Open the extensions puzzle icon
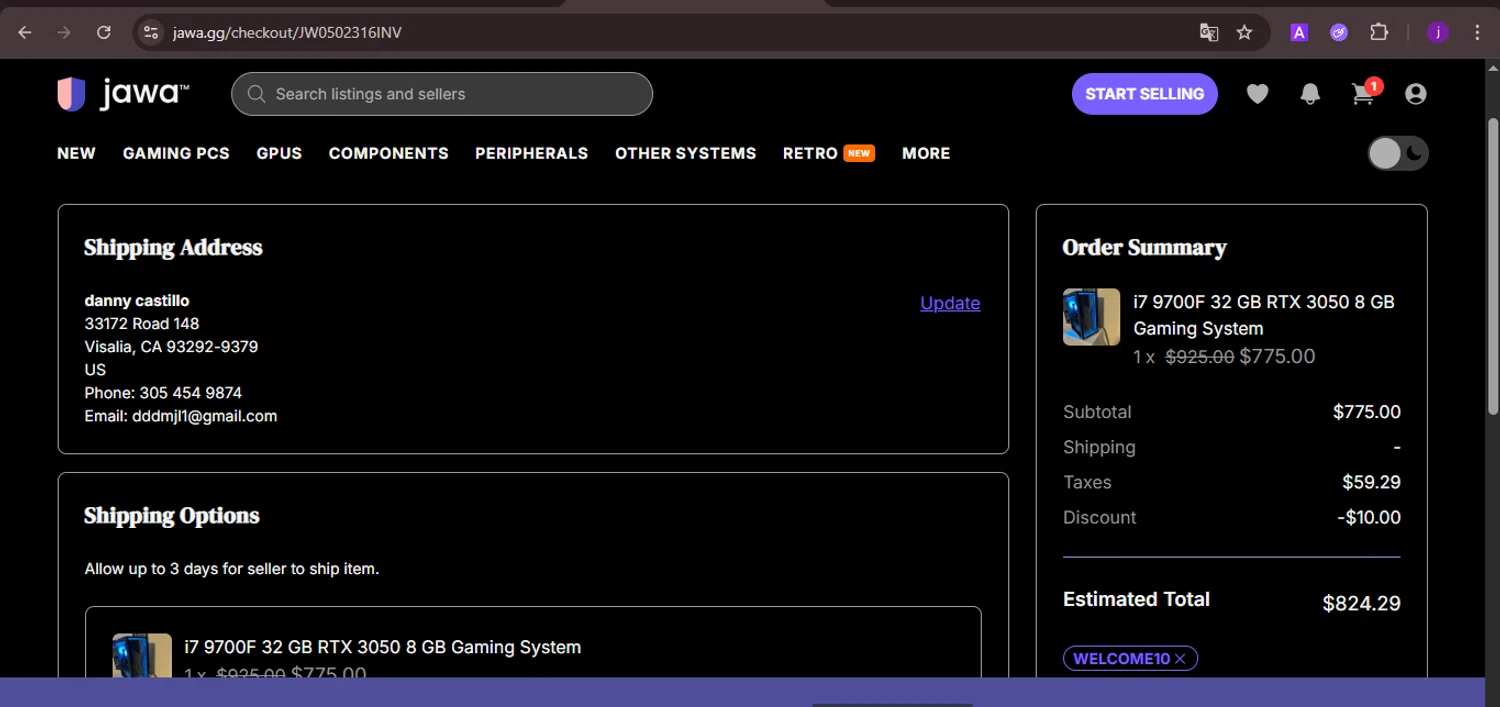The image size is (1500, 707). click(1379, 32)
